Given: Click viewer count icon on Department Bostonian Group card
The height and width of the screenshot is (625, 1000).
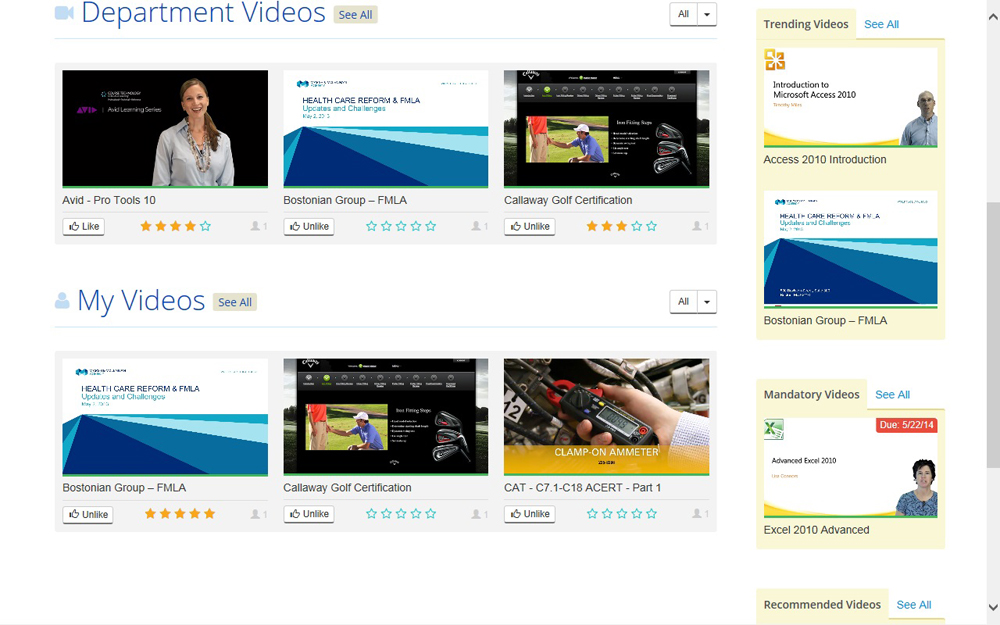Looking at the screenshot, I should pyautogui.click(x=476, y=226).
